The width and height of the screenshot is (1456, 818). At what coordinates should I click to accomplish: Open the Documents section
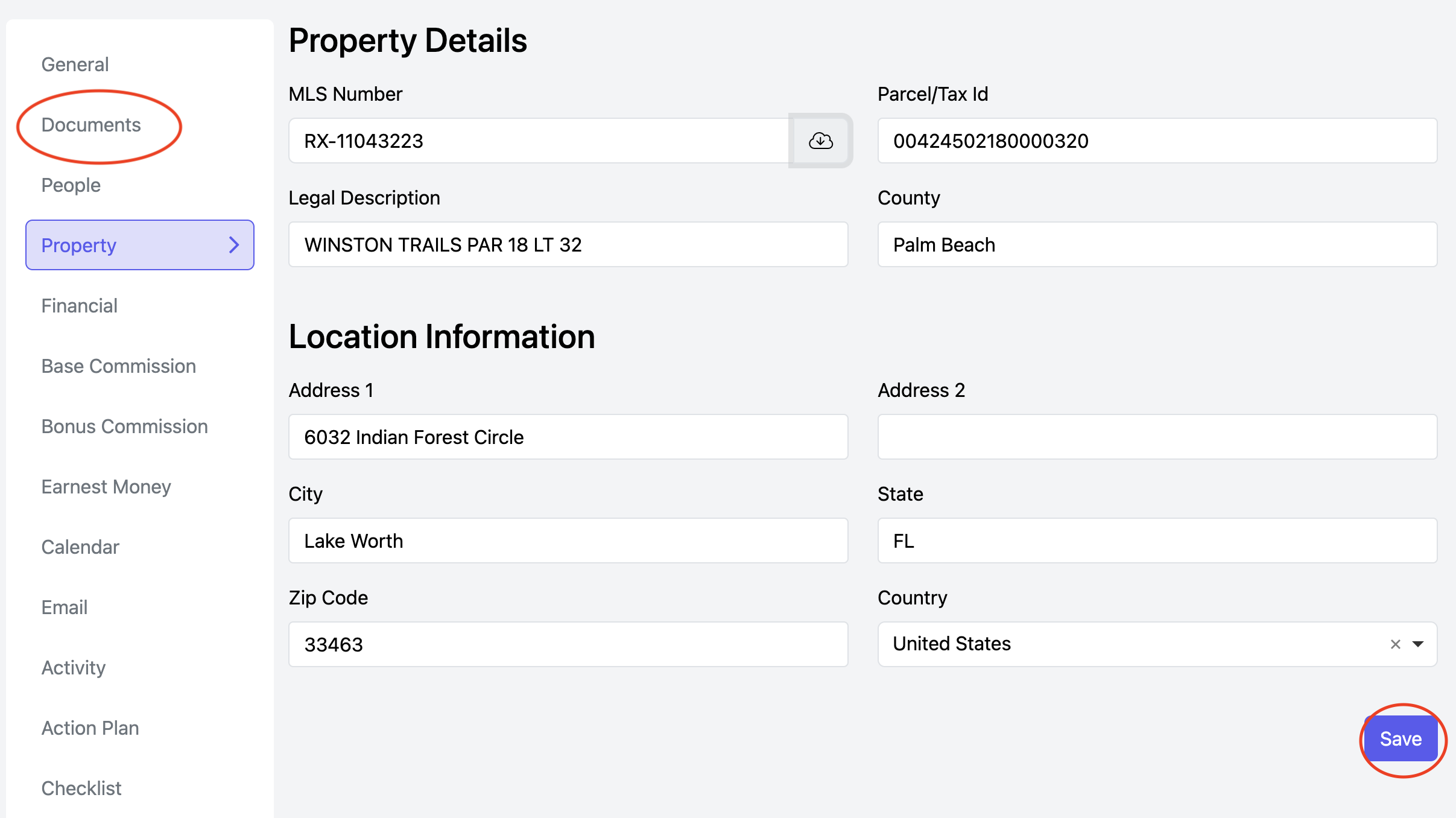pos(91,125)
